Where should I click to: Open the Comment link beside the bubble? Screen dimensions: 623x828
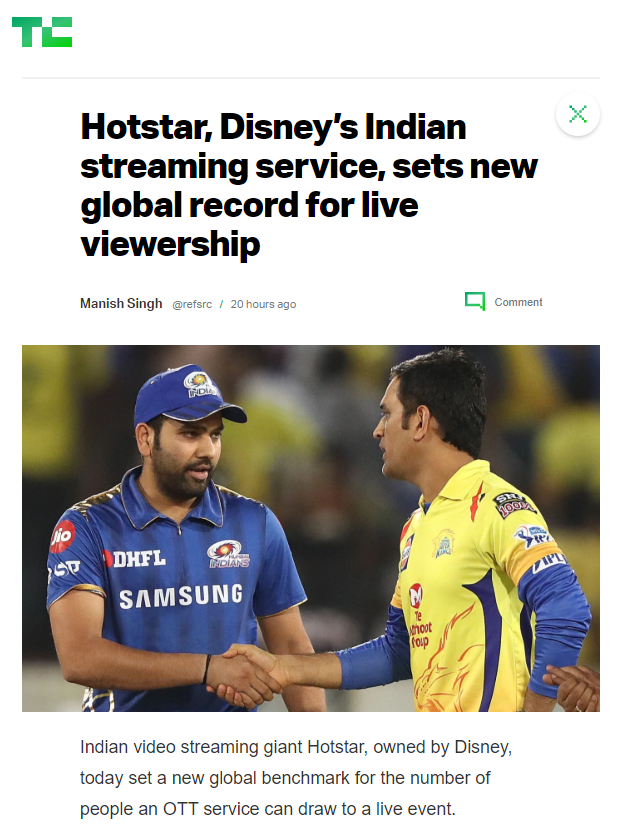tap(518, 302)
